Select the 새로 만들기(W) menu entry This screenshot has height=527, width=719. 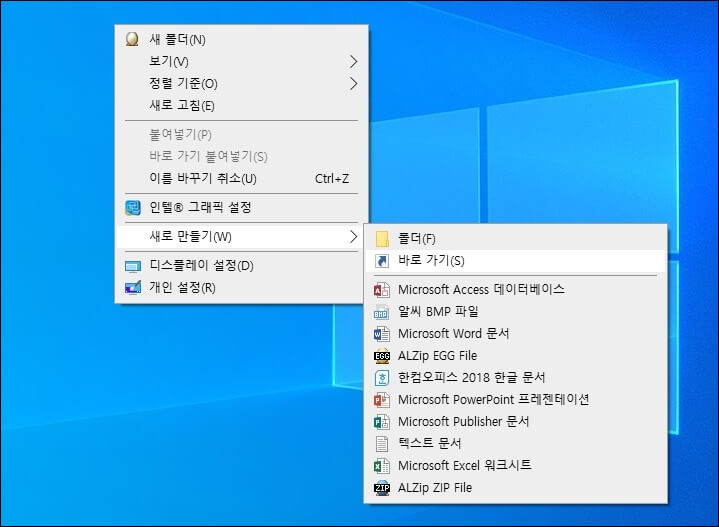tap(242, 237)
